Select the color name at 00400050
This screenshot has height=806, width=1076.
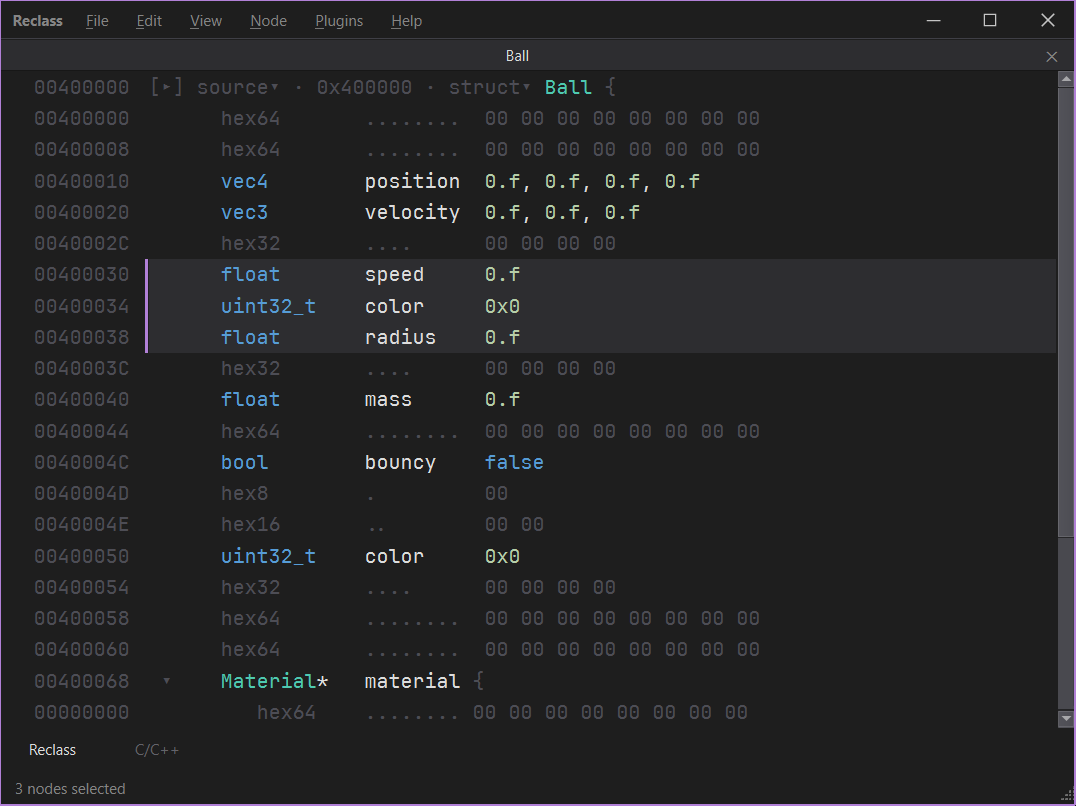(395, 556)
